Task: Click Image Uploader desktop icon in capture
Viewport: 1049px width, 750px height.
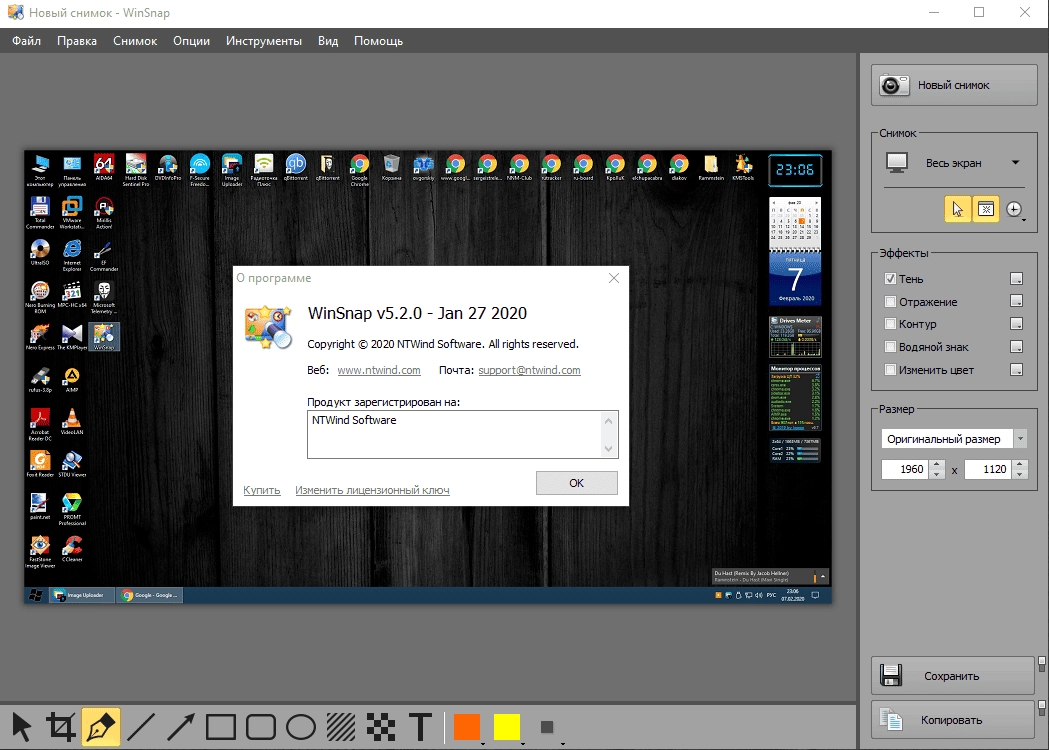Action: tap(231, 169)
